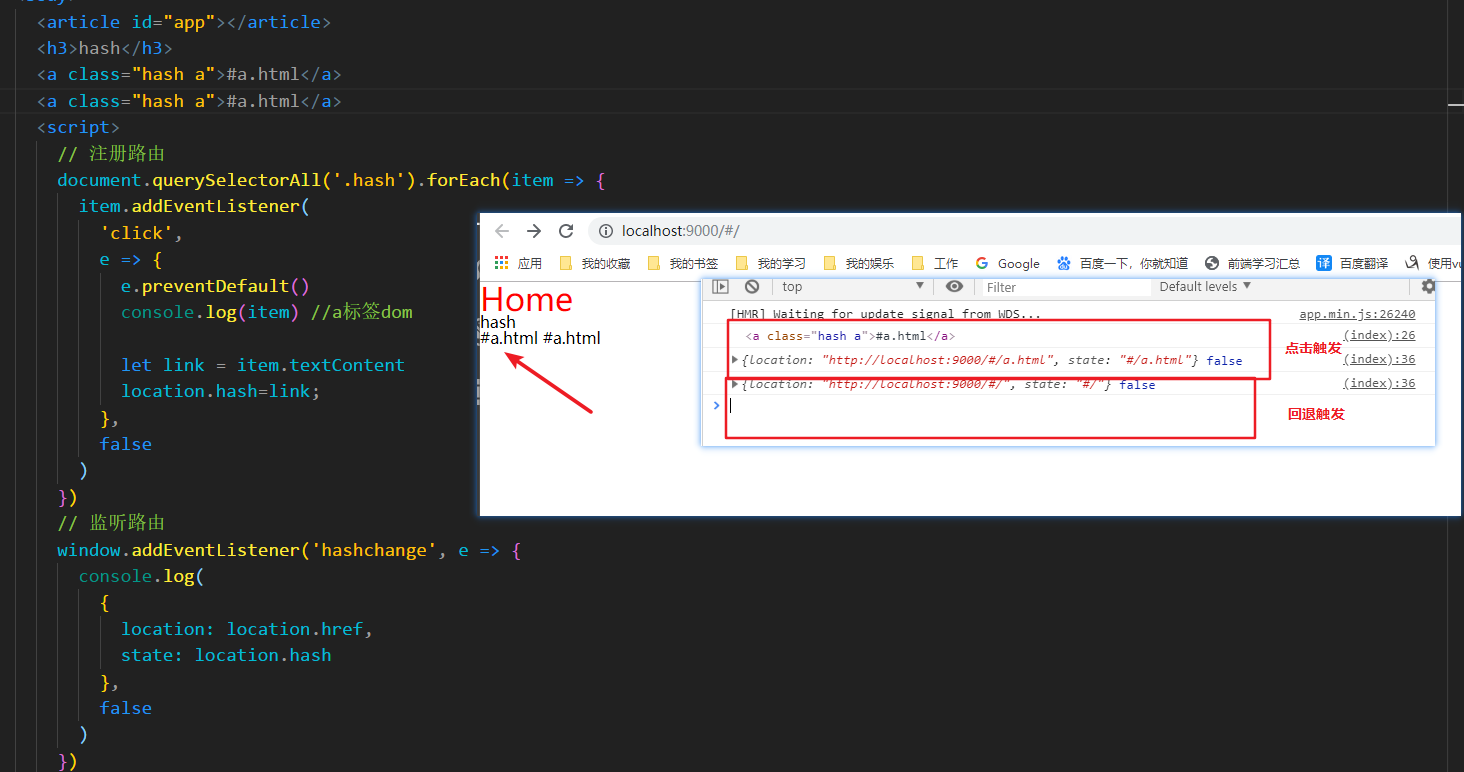Open the Default levels dropdown
1464x772 pixels.
pos(1205,287)
